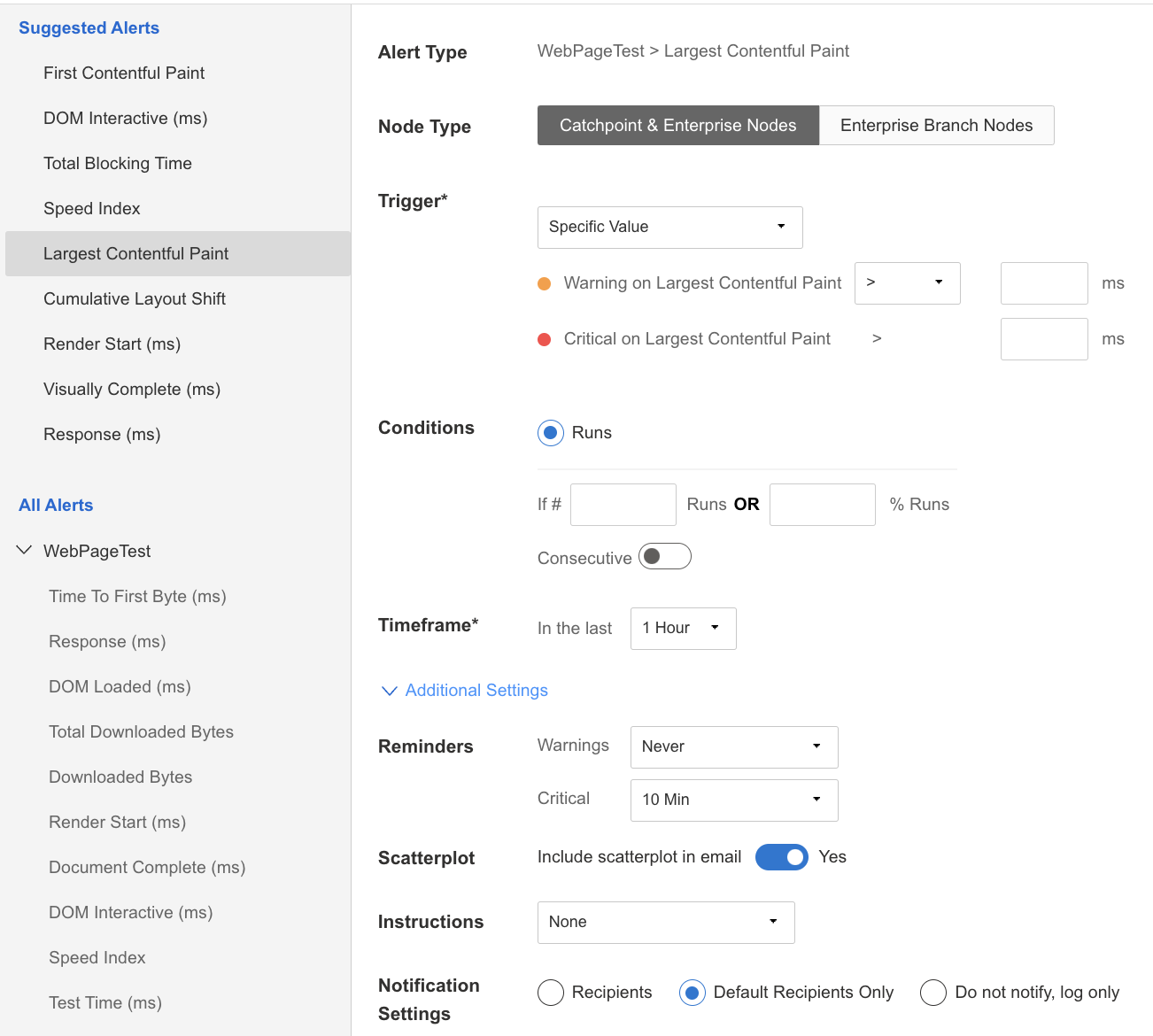Select Speed Index under WebPageTest
The image size is (1153, 1036).
pos(97,958)
